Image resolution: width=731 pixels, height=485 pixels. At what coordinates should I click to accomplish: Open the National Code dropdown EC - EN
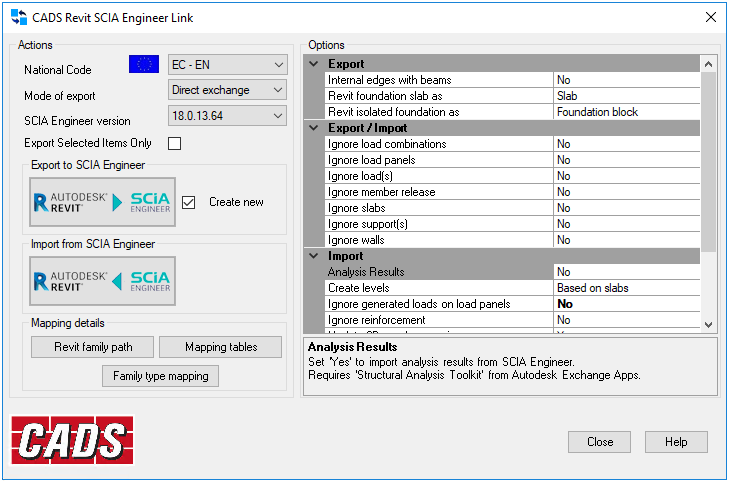click(228, 64)
